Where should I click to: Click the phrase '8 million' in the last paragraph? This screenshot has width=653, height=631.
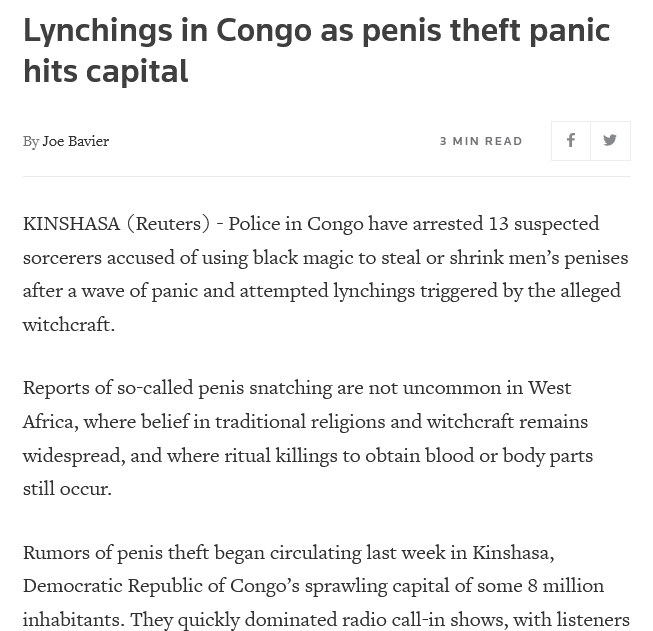566,586
